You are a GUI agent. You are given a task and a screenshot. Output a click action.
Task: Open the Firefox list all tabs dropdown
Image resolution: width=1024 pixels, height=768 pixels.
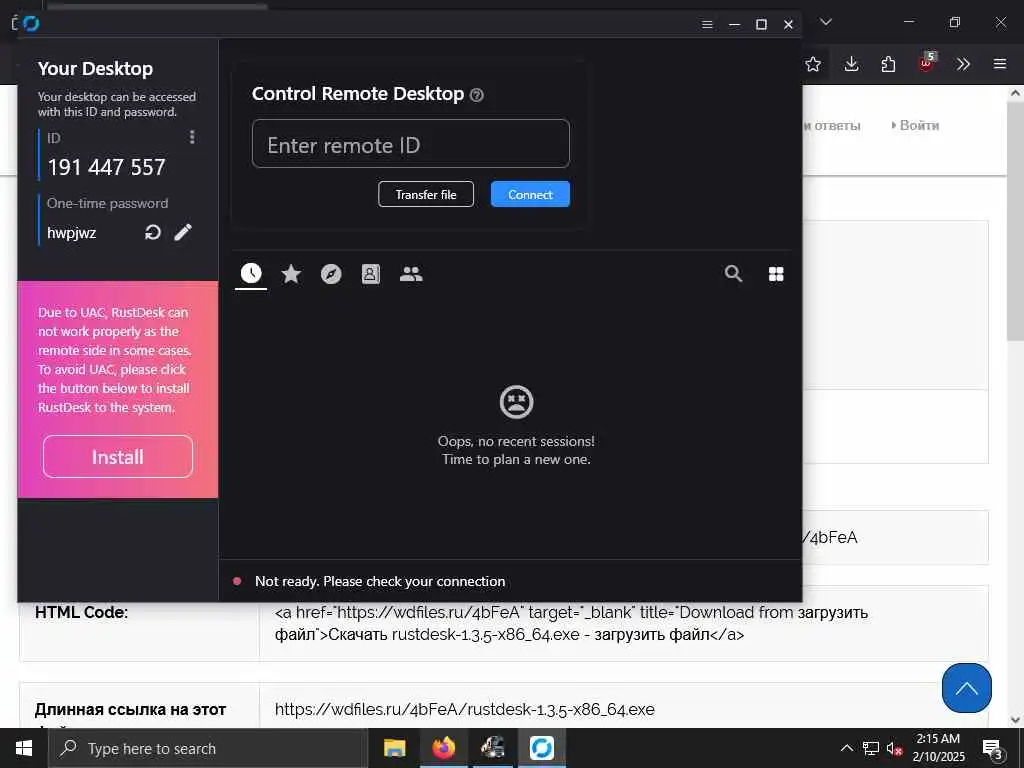pyautogui.click(x=826, y=22)
